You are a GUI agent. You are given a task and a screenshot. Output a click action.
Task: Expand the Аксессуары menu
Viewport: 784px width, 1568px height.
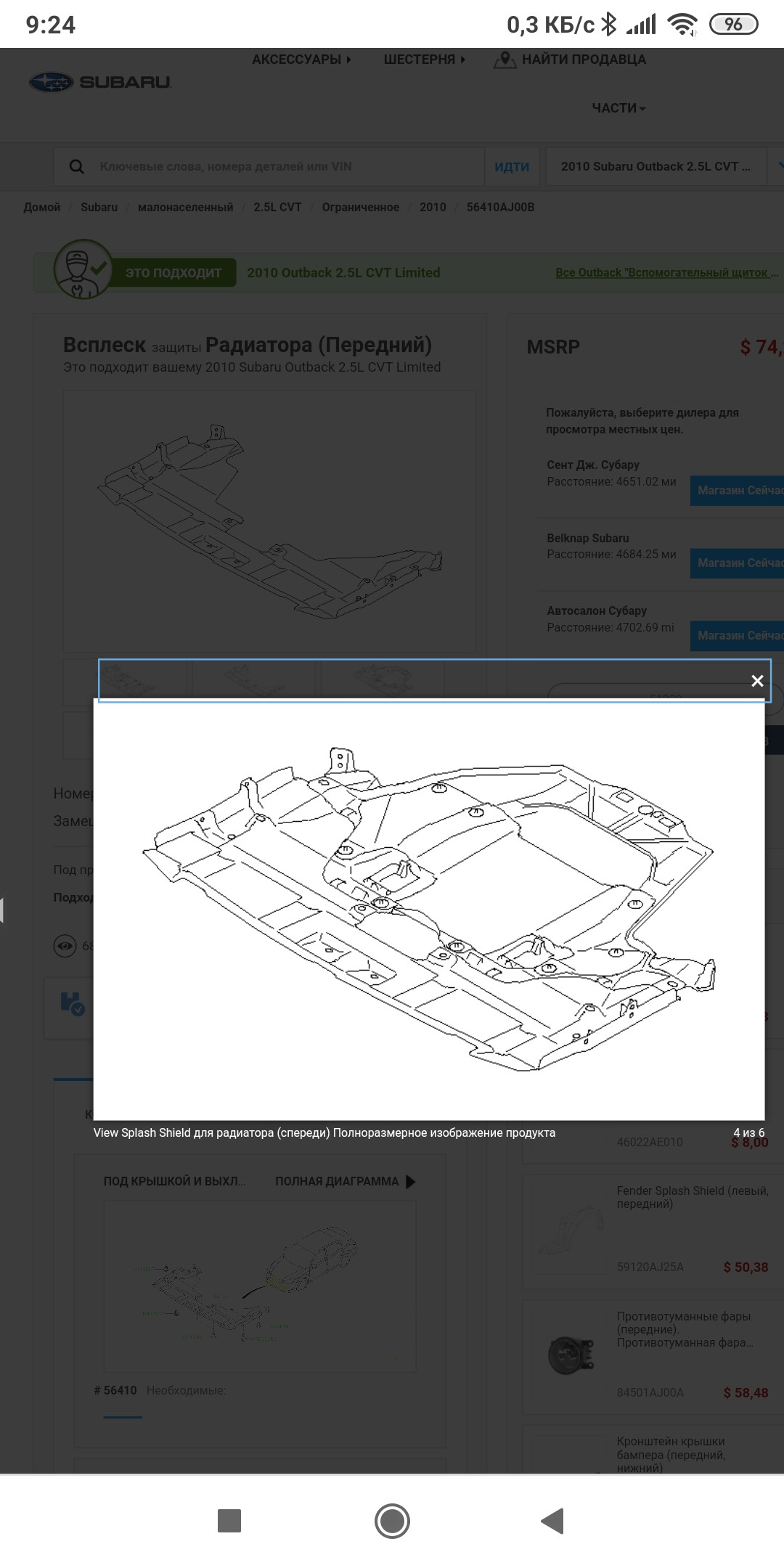(301, 60)
